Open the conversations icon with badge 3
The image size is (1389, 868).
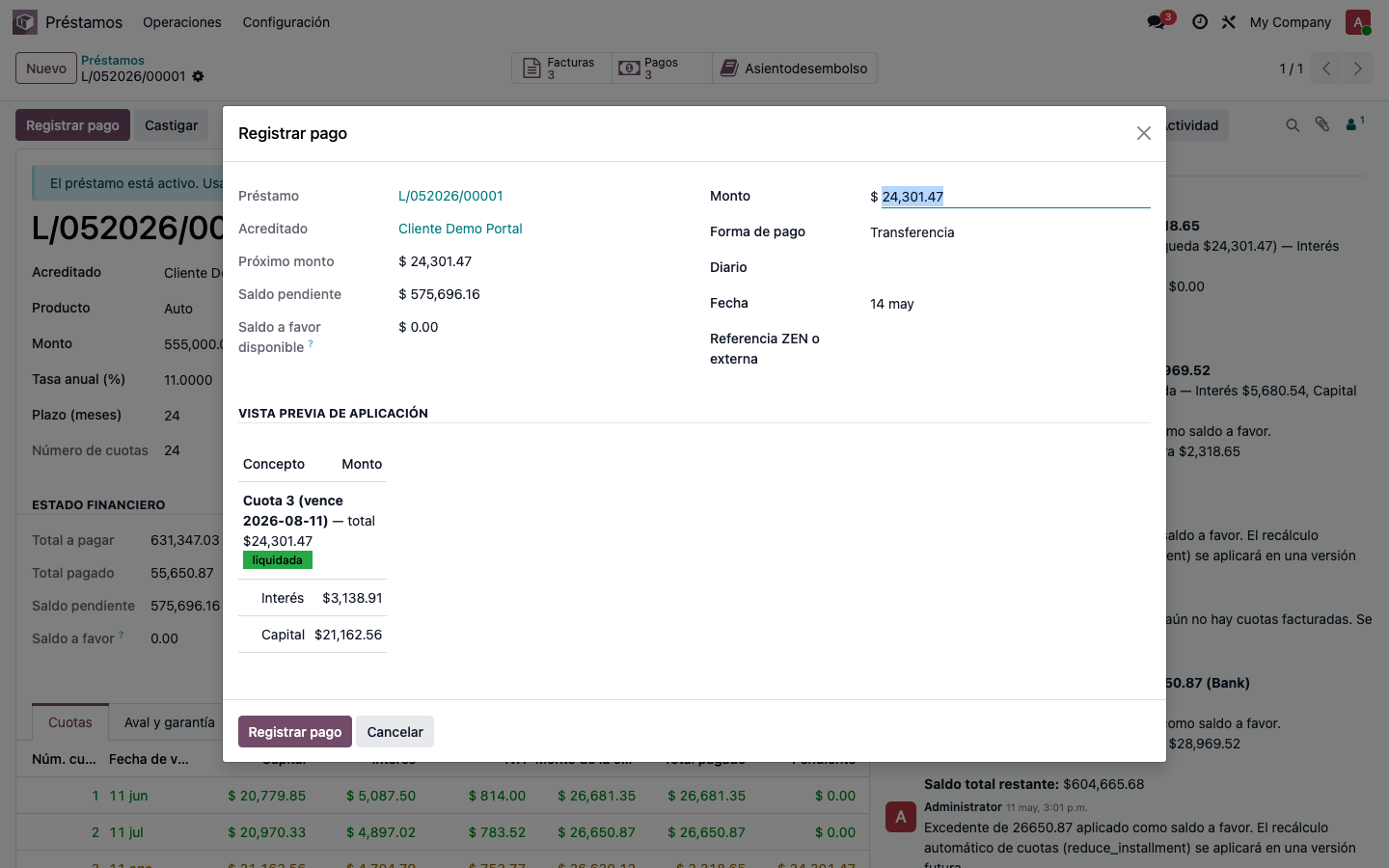[1157, 21]
